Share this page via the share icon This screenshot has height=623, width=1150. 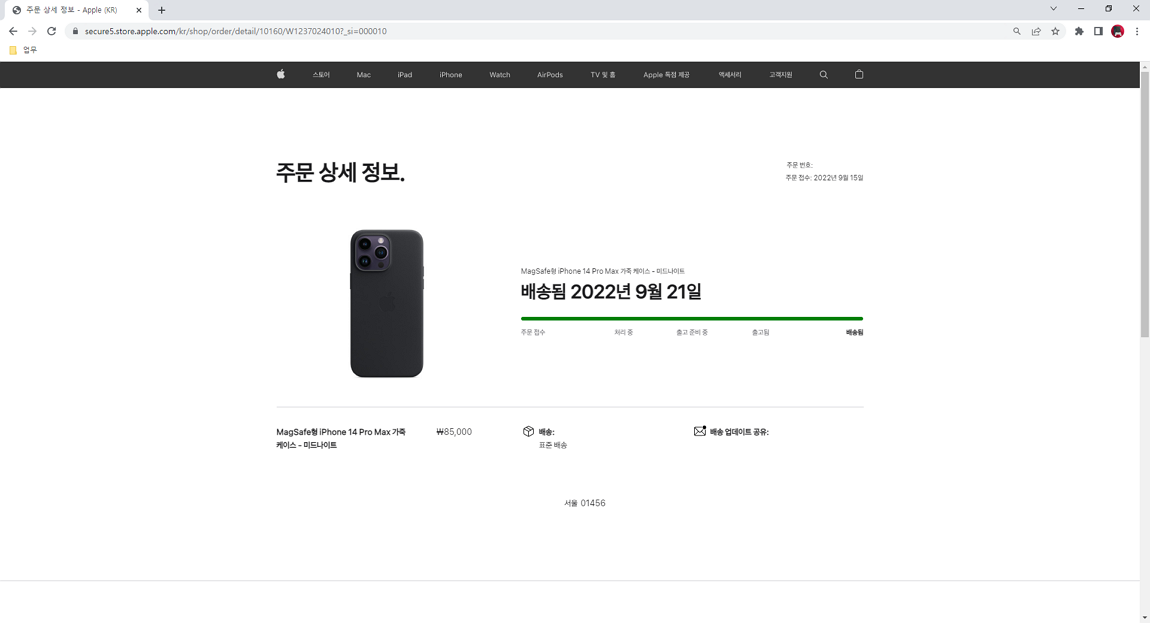point(1036,31)
